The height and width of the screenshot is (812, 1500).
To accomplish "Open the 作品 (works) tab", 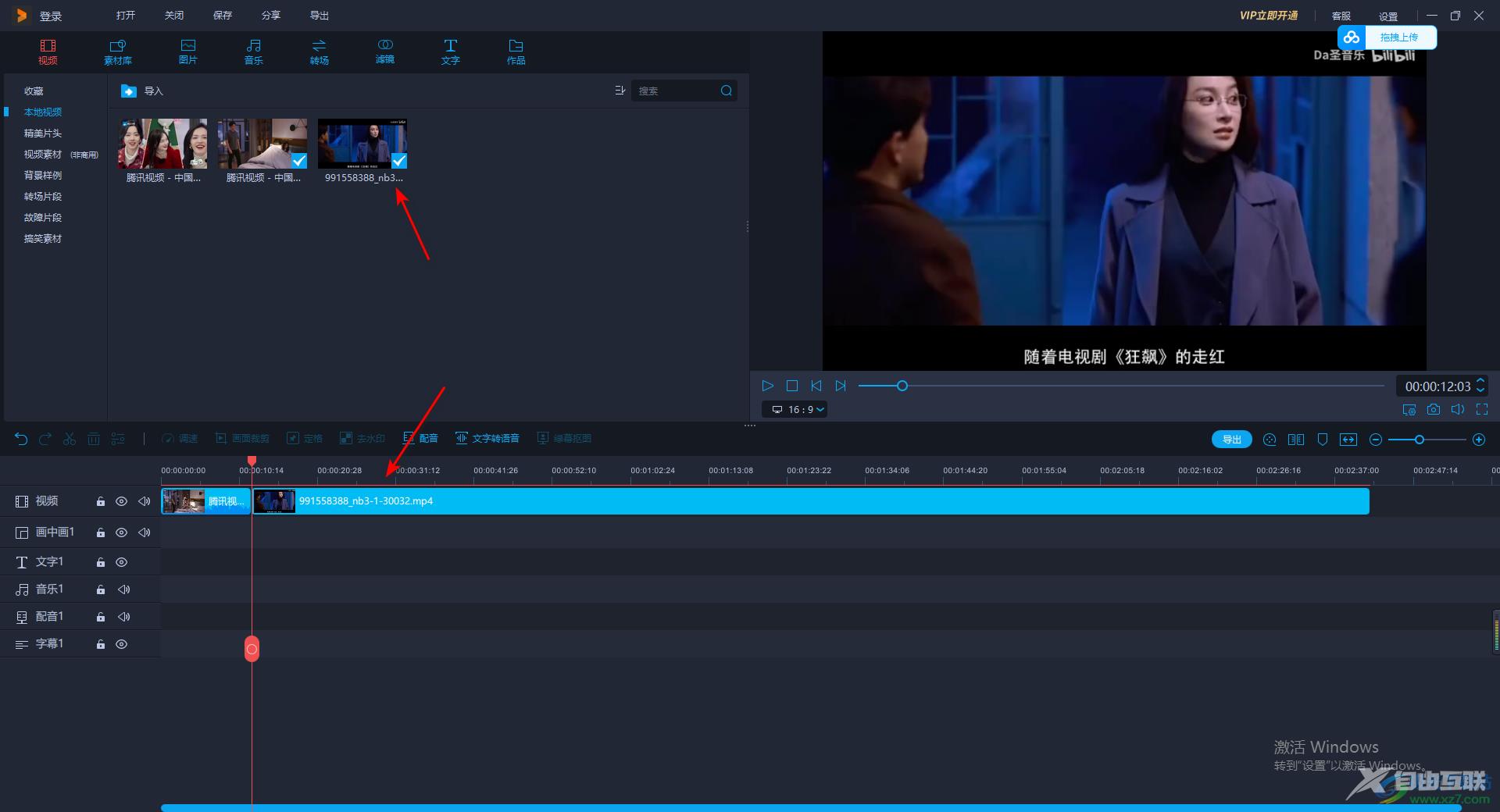I will click(516, 52).
